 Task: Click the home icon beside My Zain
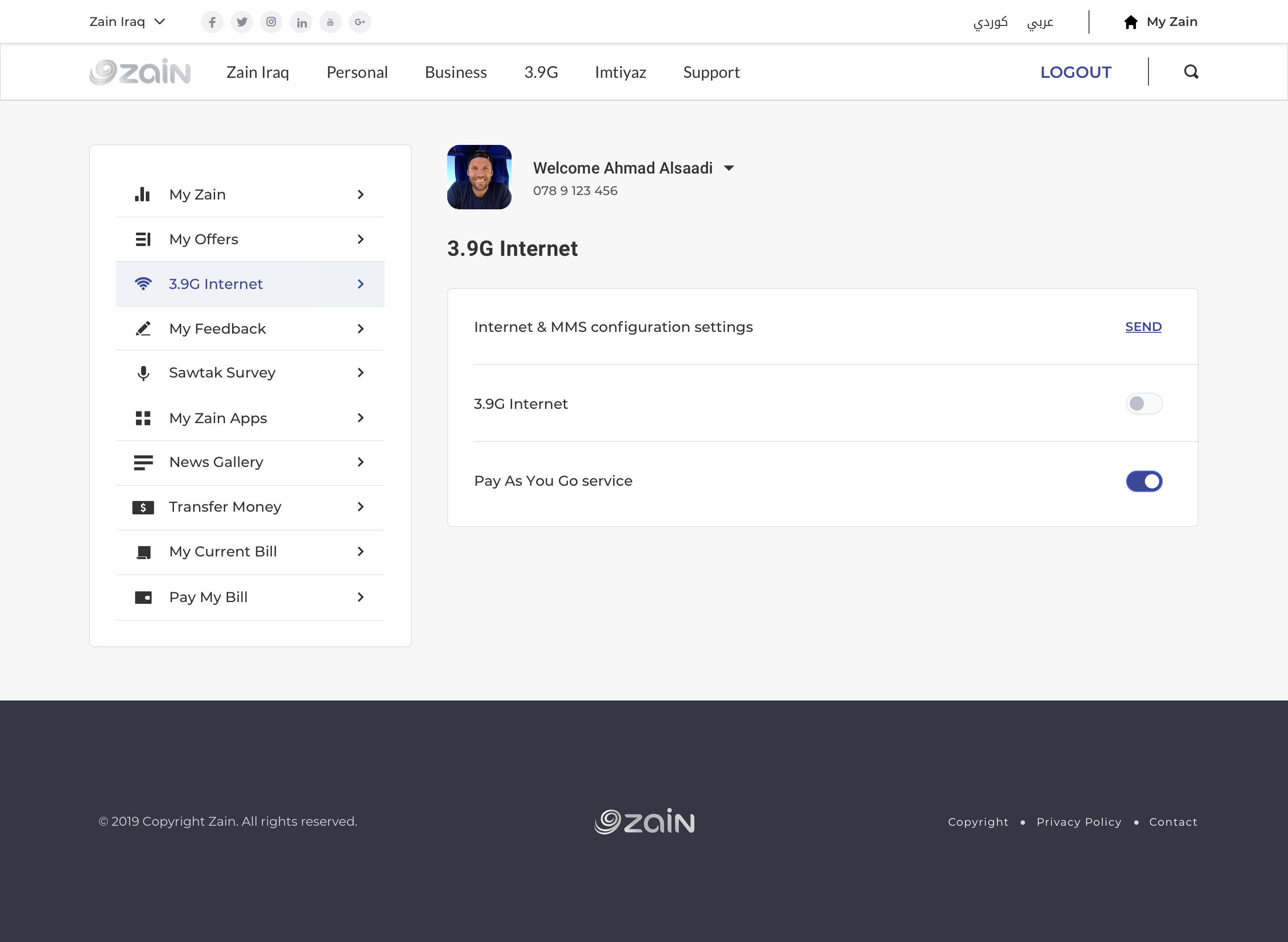(x=1131, y=21)
